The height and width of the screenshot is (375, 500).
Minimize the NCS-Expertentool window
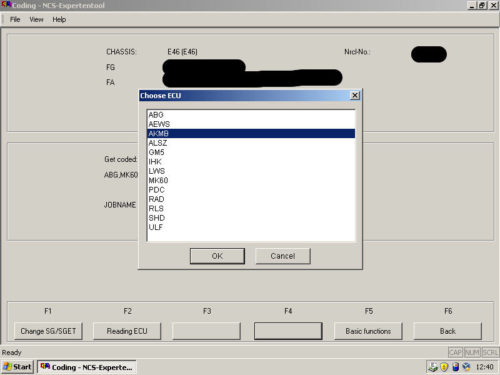(472, 5)
